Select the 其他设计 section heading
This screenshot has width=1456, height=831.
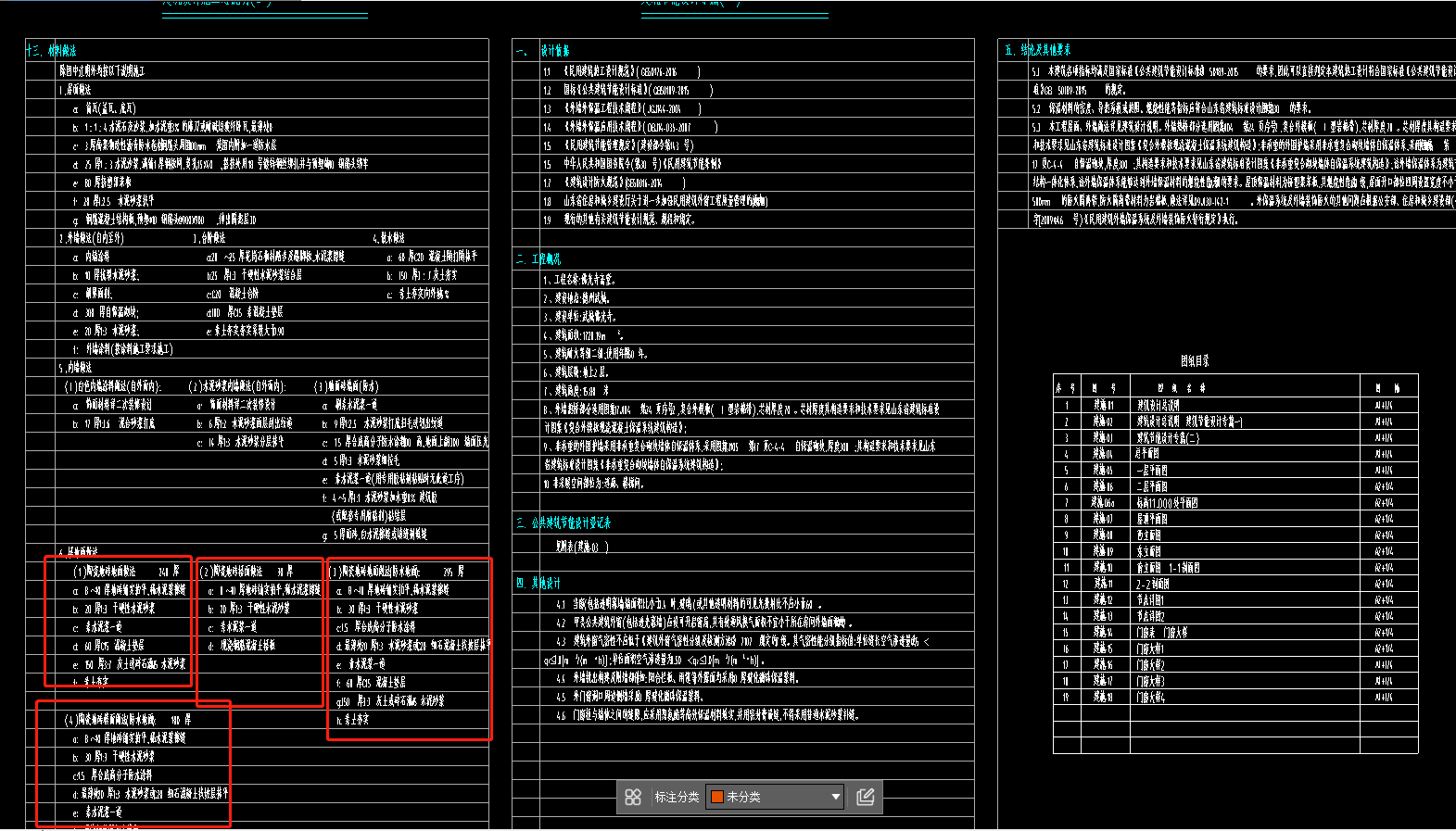[x=546, y=584]
